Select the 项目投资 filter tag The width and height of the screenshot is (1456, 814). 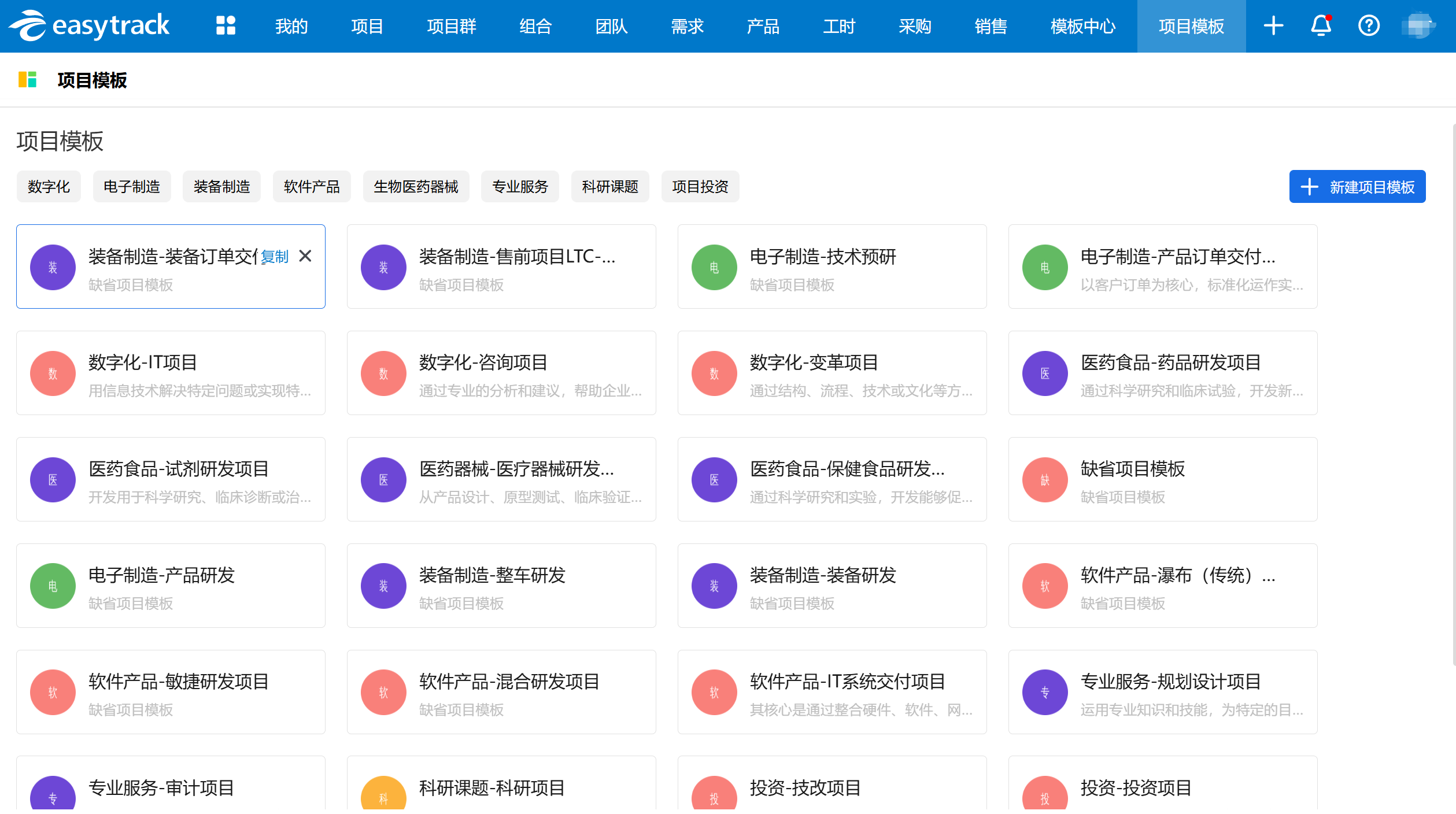click(x=700, y=187)
